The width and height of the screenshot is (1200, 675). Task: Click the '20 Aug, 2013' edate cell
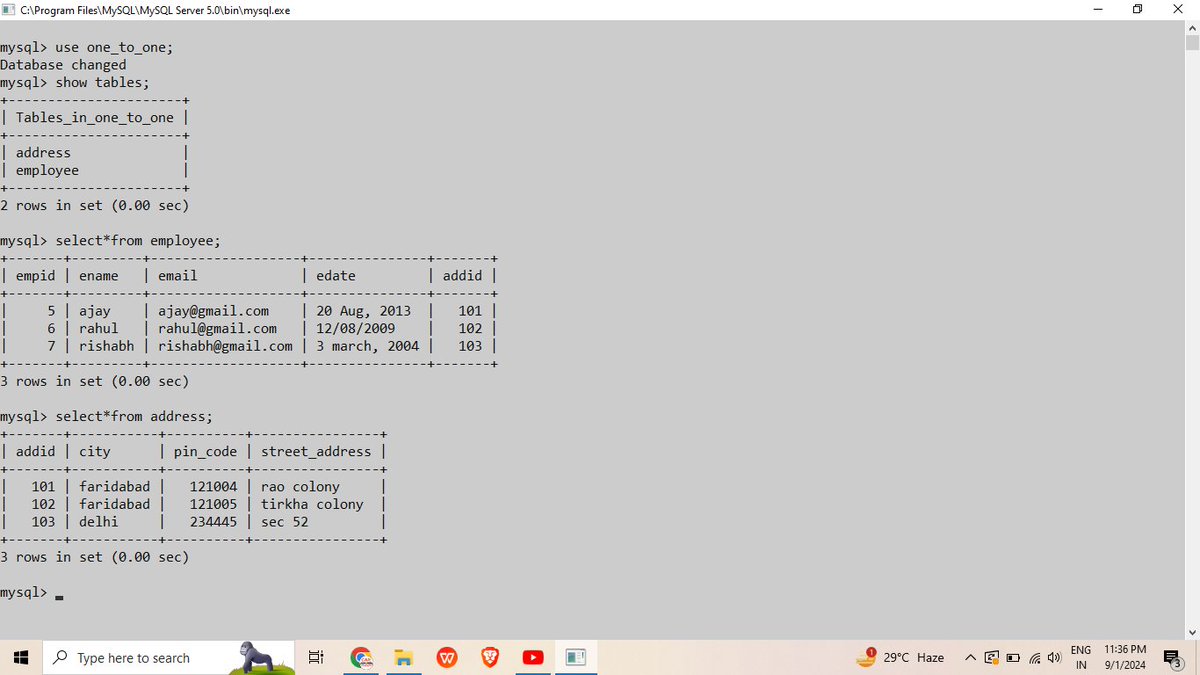tap(363, 310)
